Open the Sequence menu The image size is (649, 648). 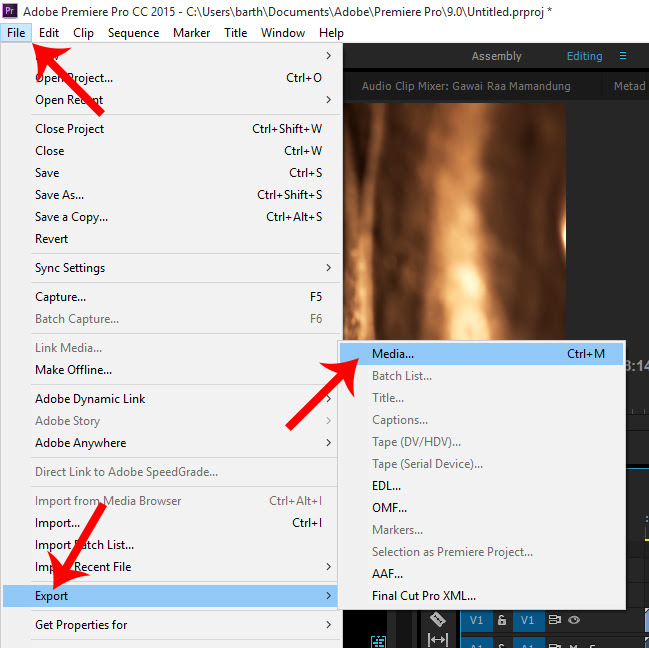(133, 33)
